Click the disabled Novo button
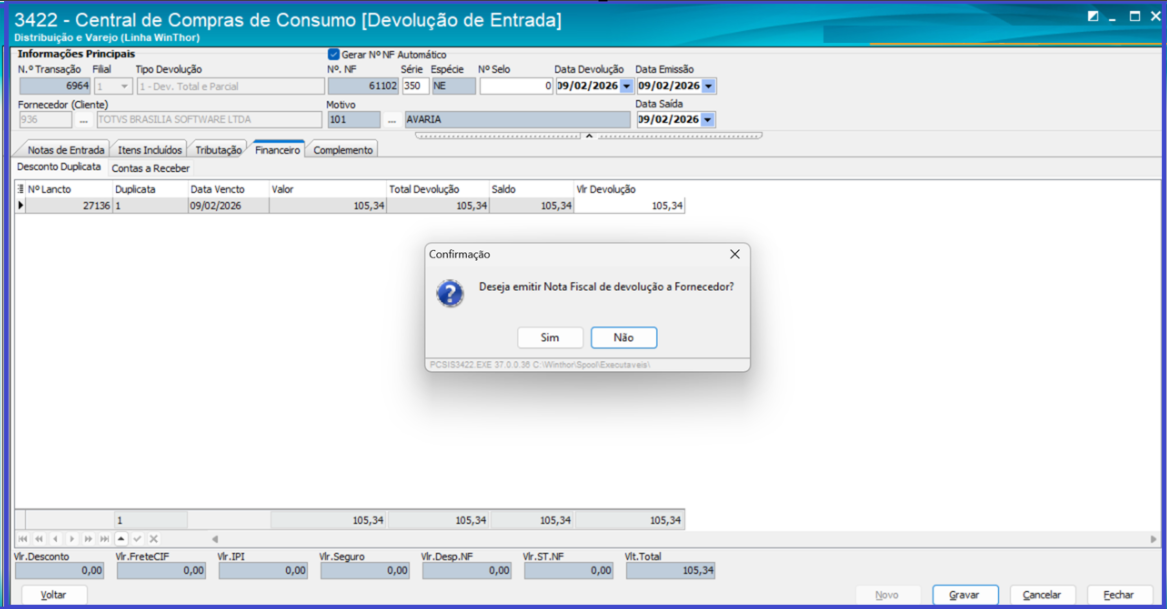The image size is (1167, 609). tap(887, 595)
